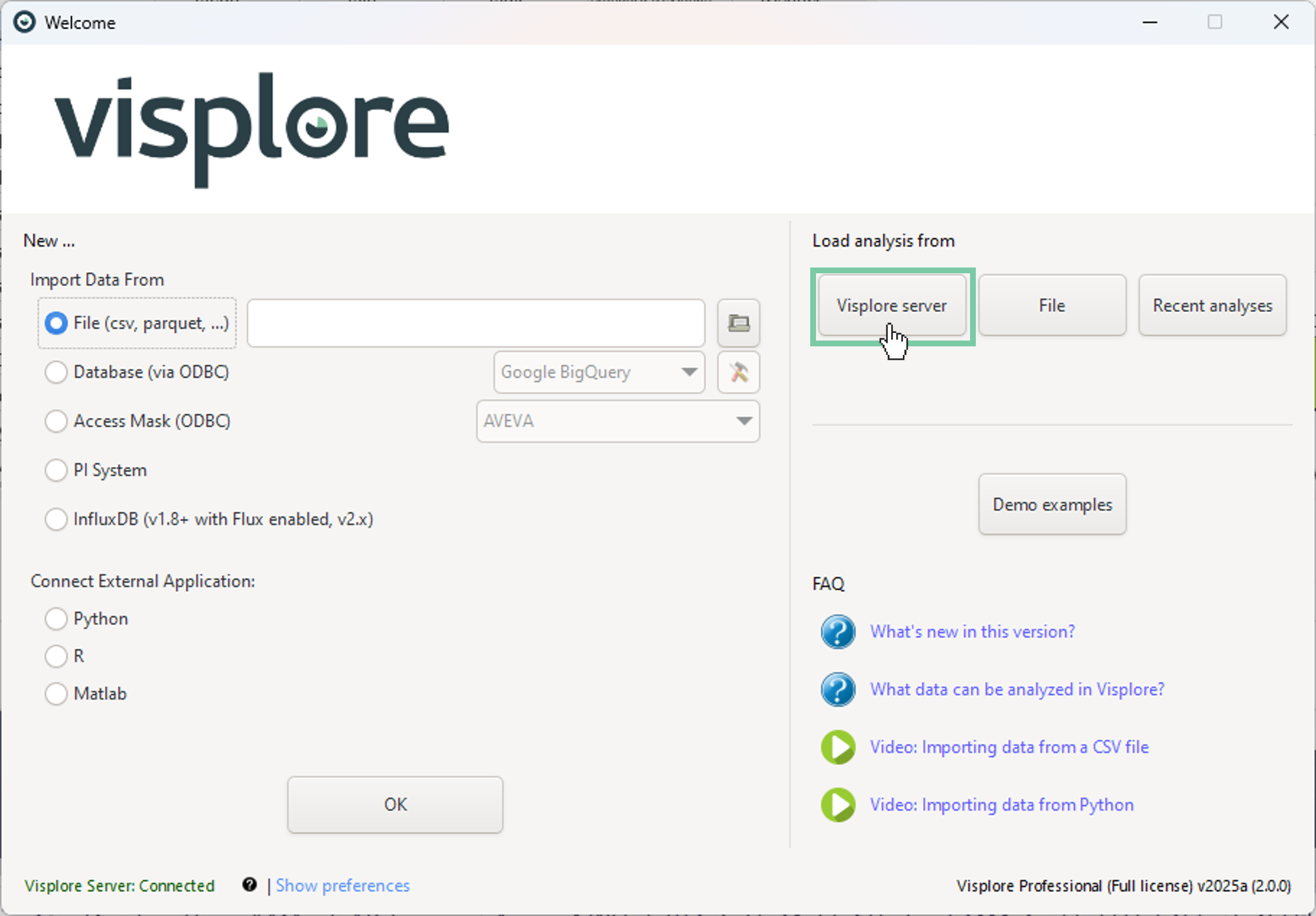Select the InfluxDB import option
The height and width of the screenshot is (916, 1316).
pyautogui.click(x=56, y=520)
